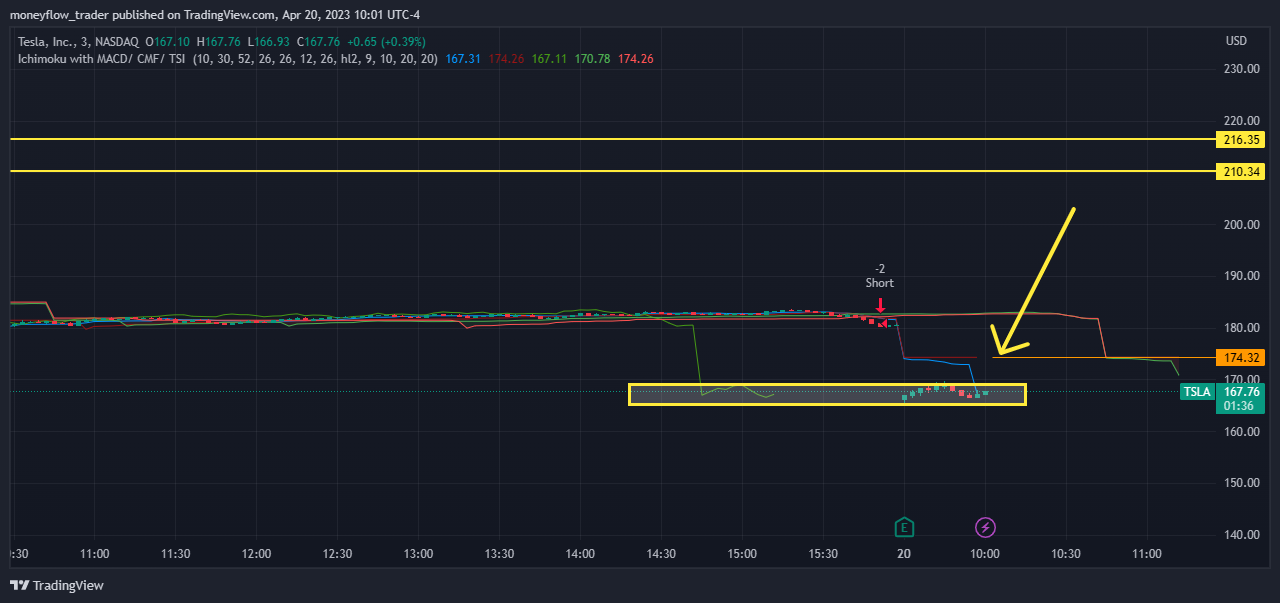Click the orange 174.32 price label
This screenshot has width=1280, height=603.
click(x=1240, y=357)
